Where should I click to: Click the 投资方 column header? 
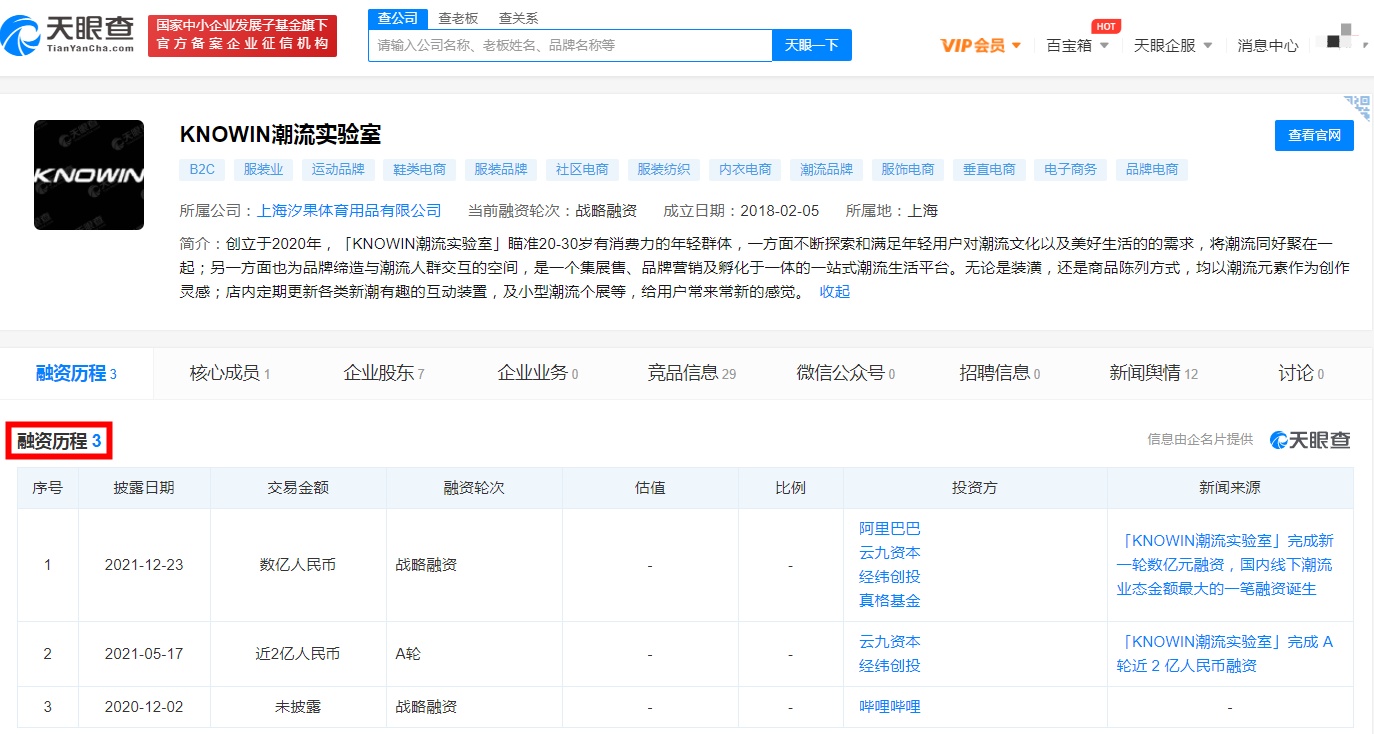[x=975, y=488]
